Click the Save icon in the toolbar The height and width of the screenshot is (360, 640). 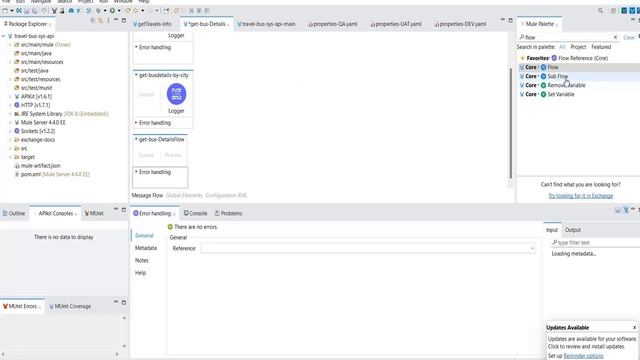click(27, 11)
